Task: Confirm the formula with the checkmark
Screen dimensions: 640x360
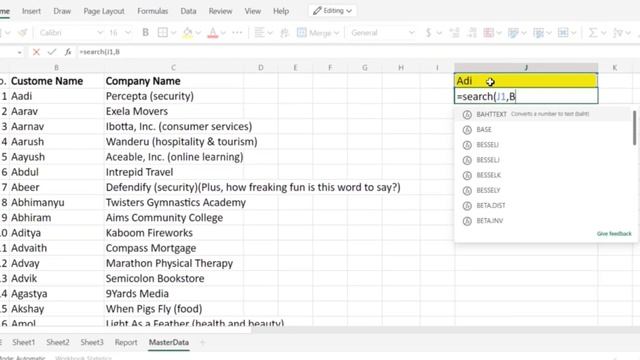Action: click(52, 52)
